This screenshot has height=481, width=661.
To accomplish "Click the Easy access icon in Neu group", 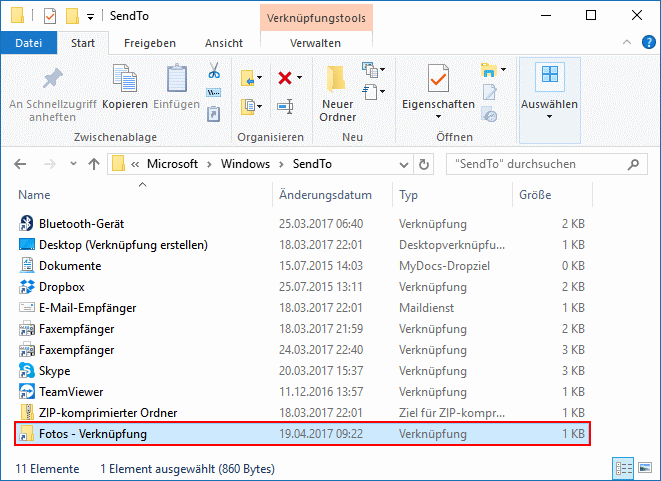I will [x=370, y=92].
